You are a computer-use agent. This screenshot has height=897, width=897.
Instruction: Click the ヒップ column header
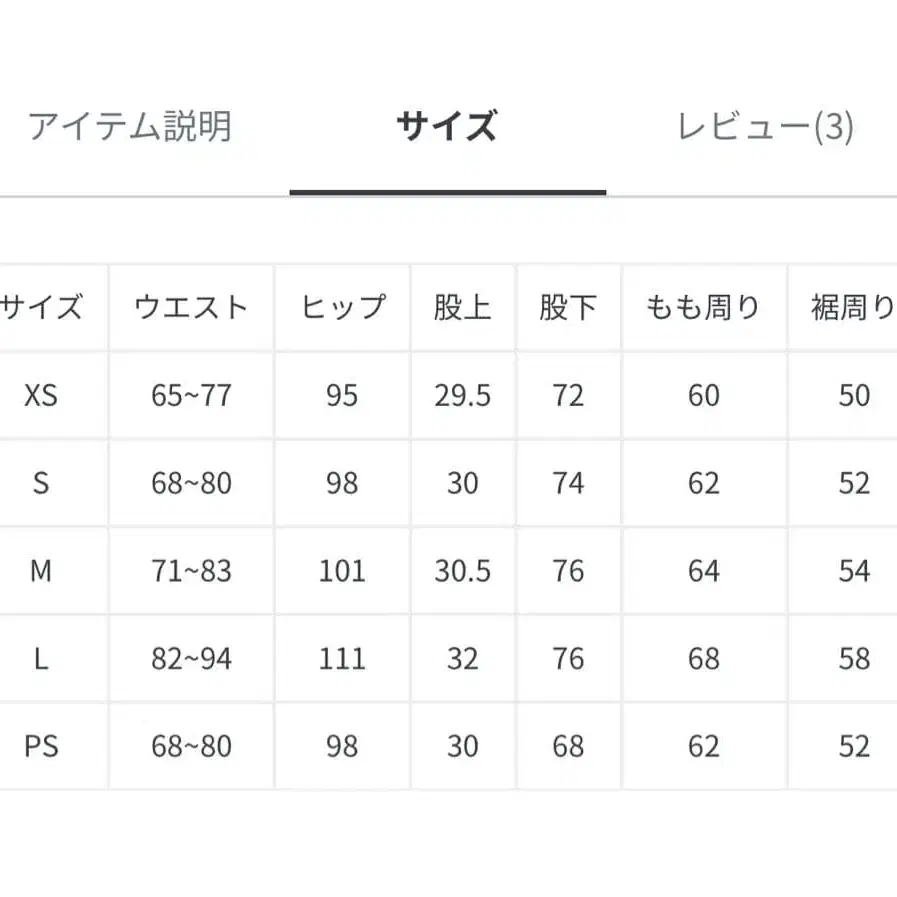[x=342, y=307]
